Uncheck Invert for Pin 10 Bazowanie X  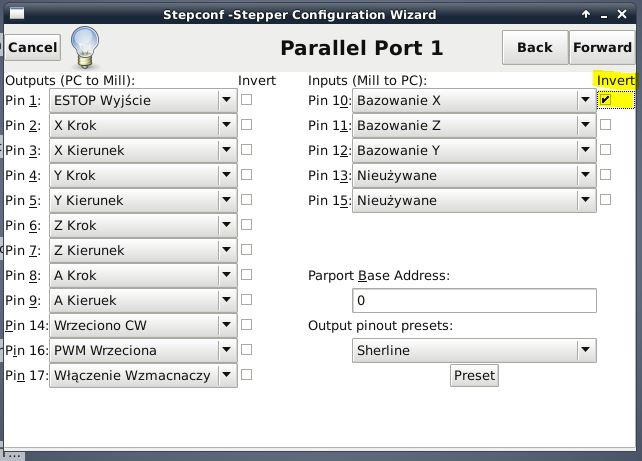tap(605, 99)
